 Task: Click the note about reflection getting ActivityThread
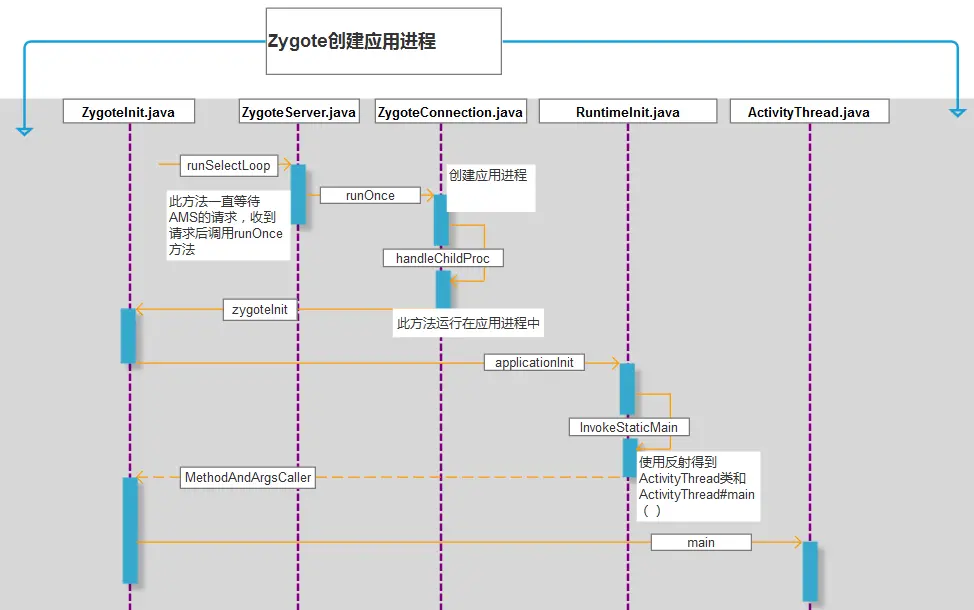[x=698, y=486]
